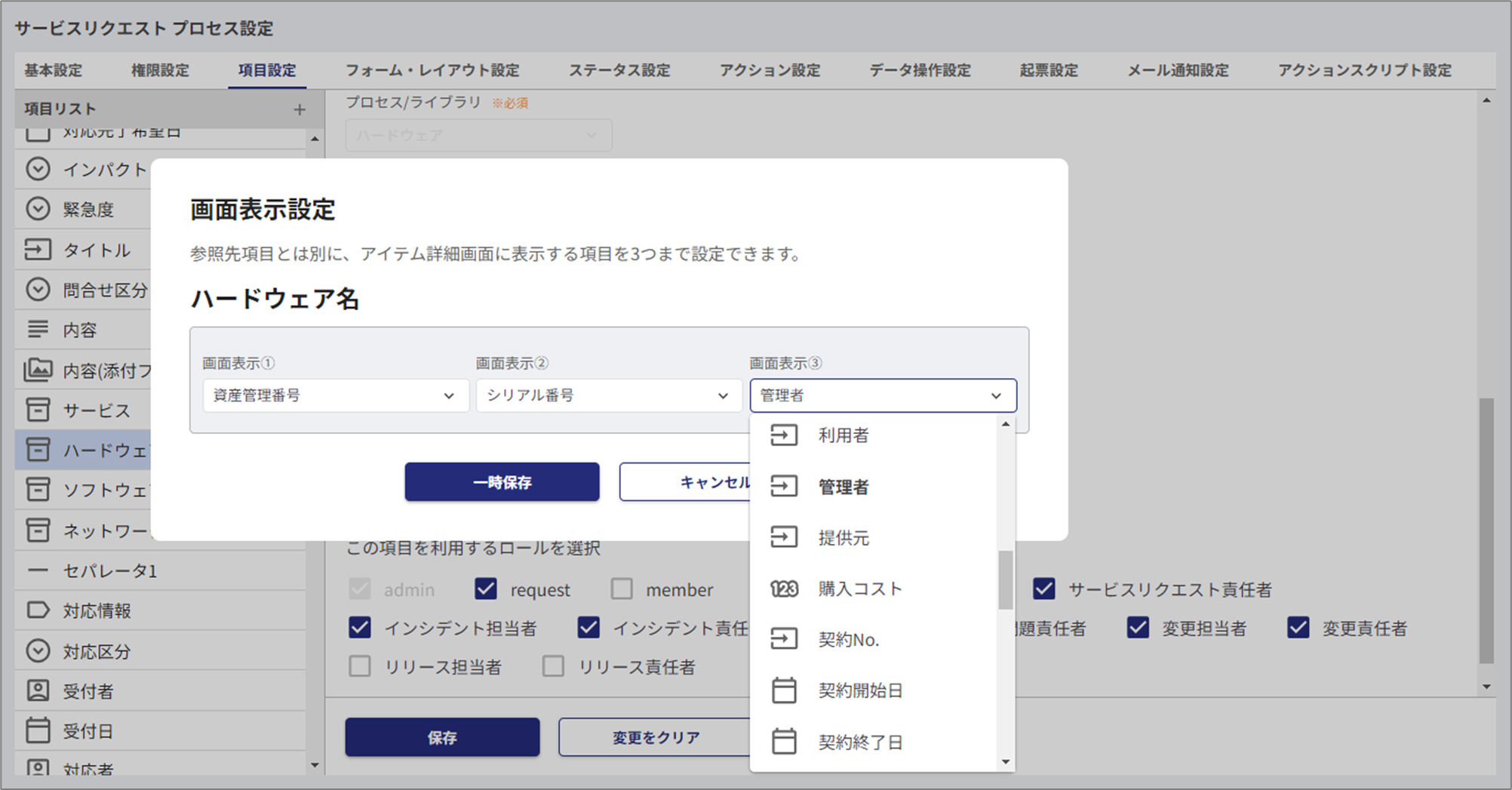The image size is (1512, 790).
Task: Click the 問合せ区分 item icon
Action: (x=38, y=290)
